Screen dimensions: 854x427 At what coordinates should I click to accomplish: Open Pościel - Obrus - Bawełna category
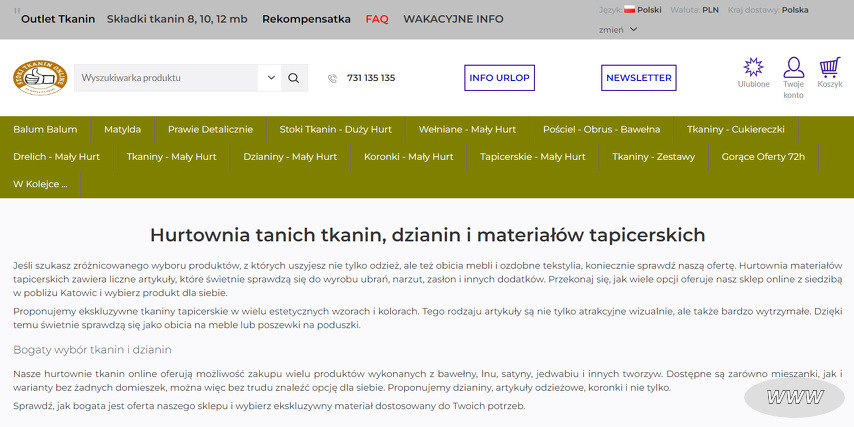pyautogui.click(x=601, y=130)
